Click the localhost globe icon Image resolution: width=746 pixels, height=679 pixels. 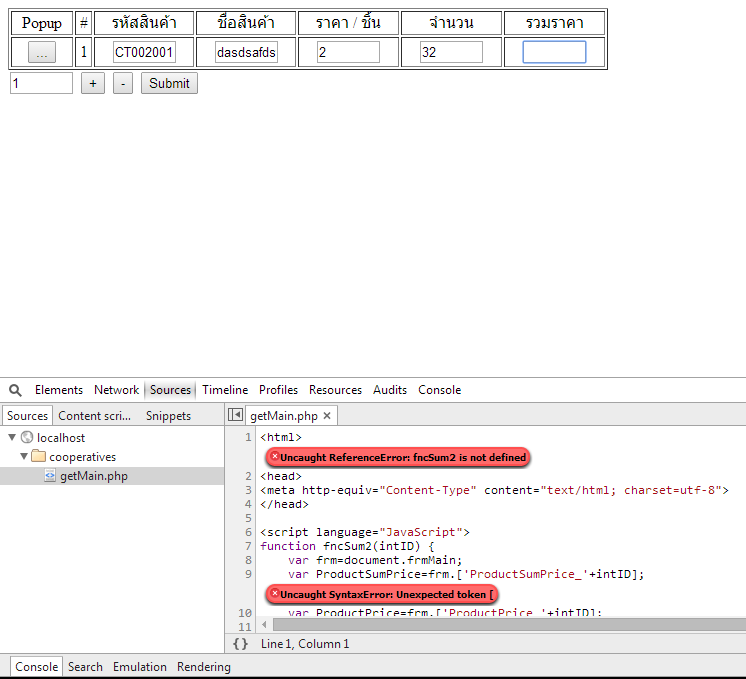point(27,437)
